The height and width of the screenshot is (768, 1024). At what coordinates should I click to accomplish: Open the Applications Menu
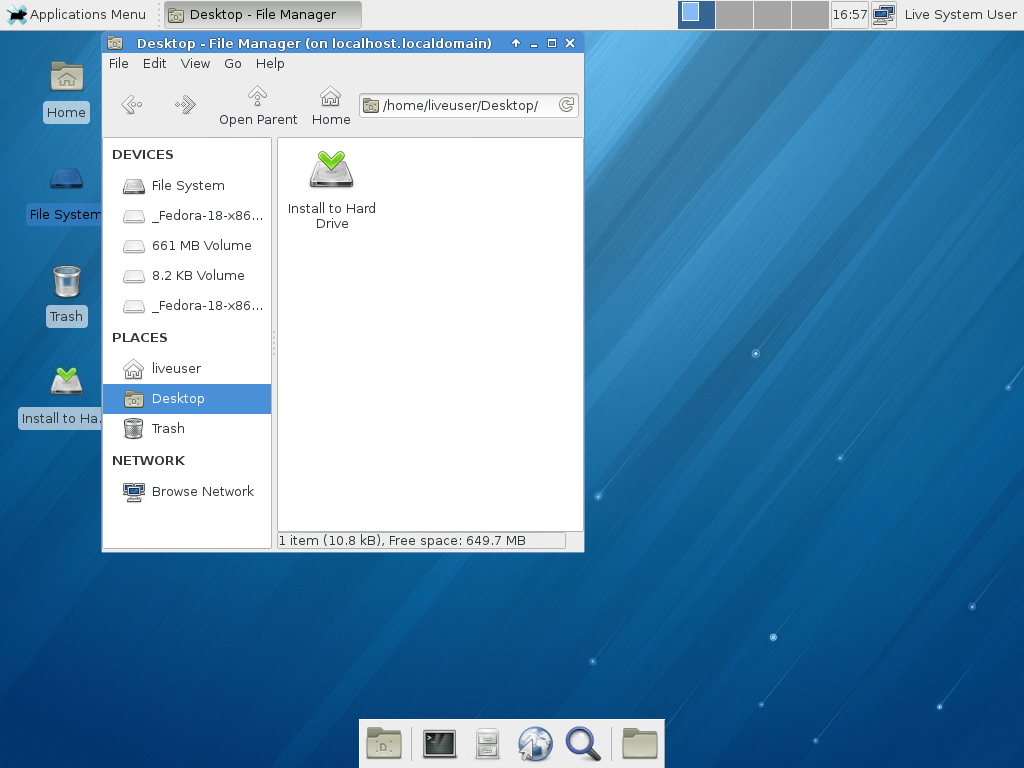coord(76,14)
